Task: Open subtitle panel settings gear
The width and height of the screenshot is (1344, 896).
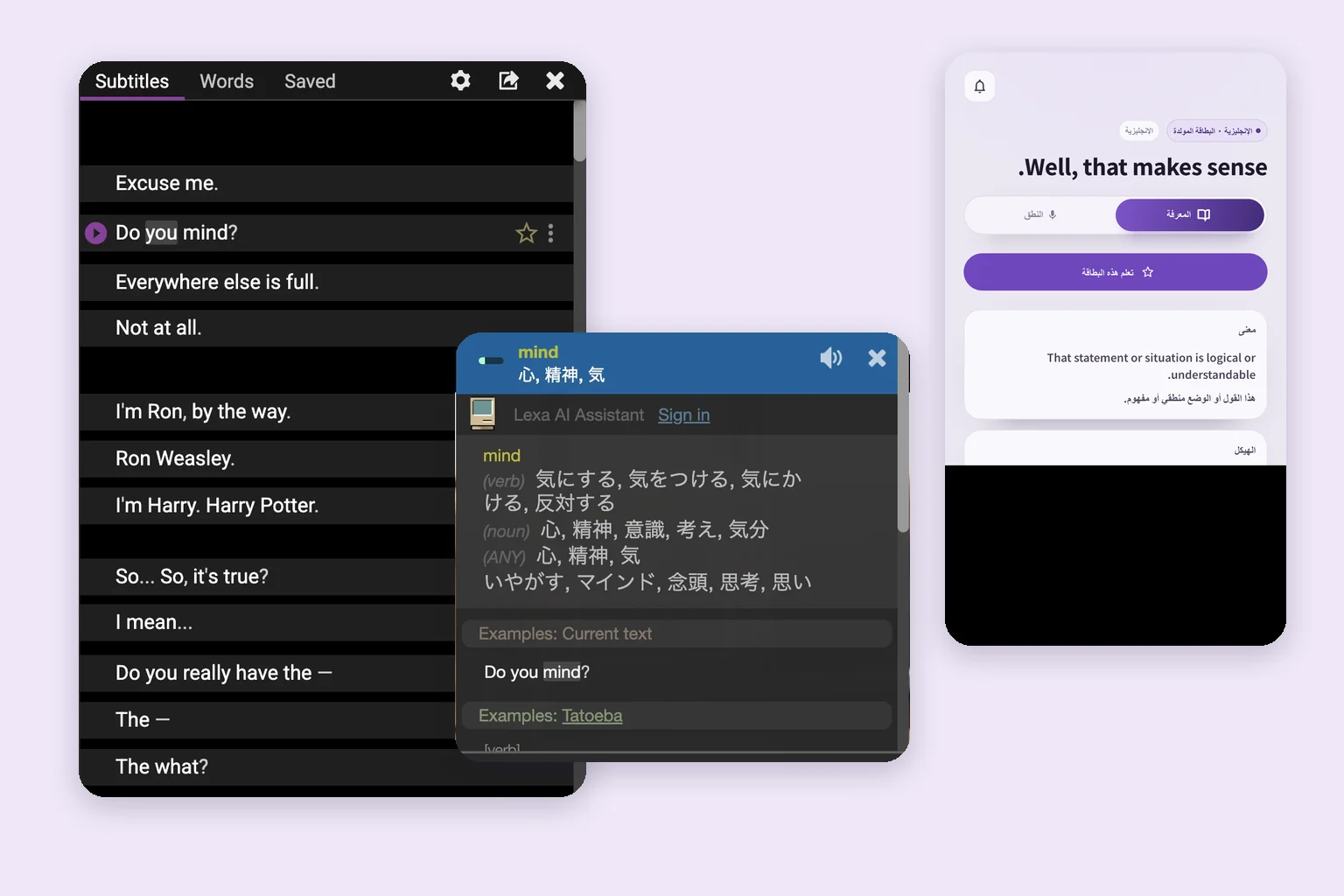Action: [460, 80]
